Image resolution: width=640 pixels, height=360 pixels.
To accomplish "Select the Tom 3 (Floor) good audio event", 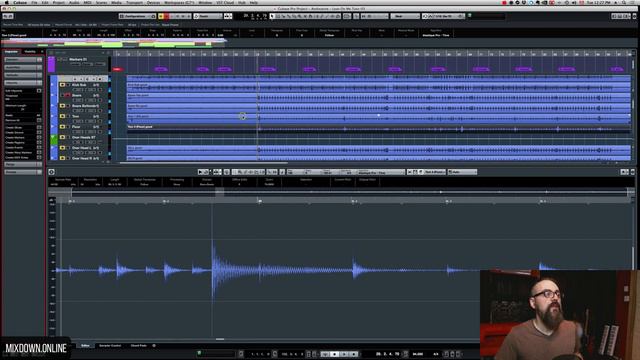I will coord(378,129).
